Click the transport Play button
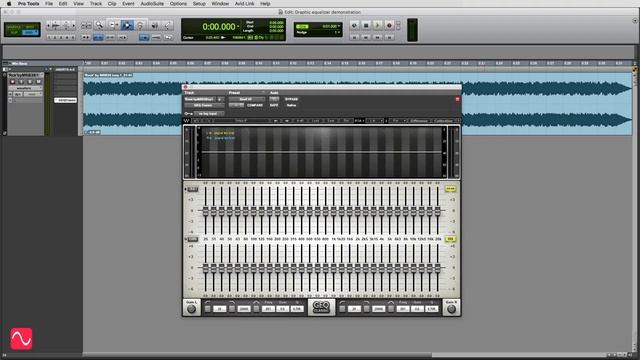 click(378, 25)
